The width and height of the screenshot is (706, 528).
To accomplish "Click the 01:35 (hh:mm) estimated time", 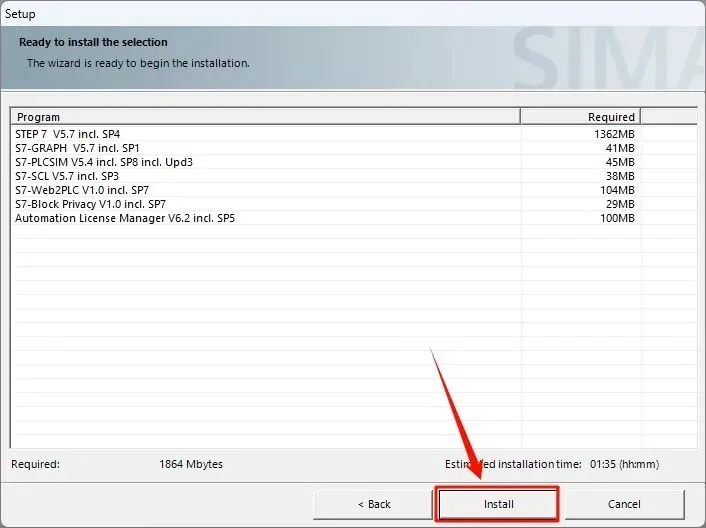I will (625, 464).
